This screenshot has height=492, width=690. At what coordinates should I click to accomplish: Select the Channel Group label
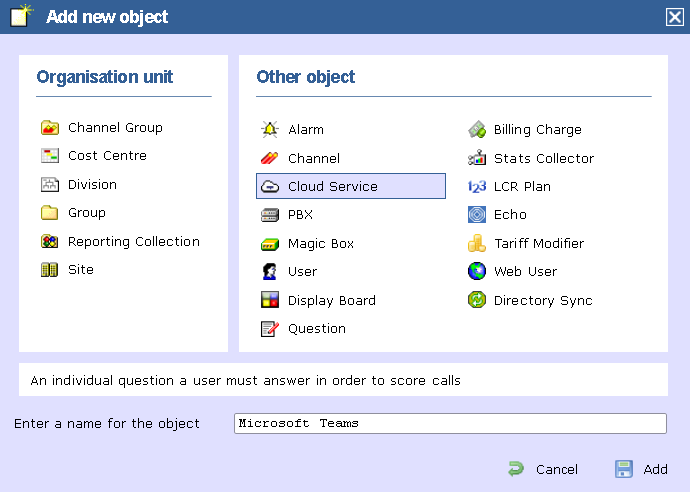pos(115,128)
